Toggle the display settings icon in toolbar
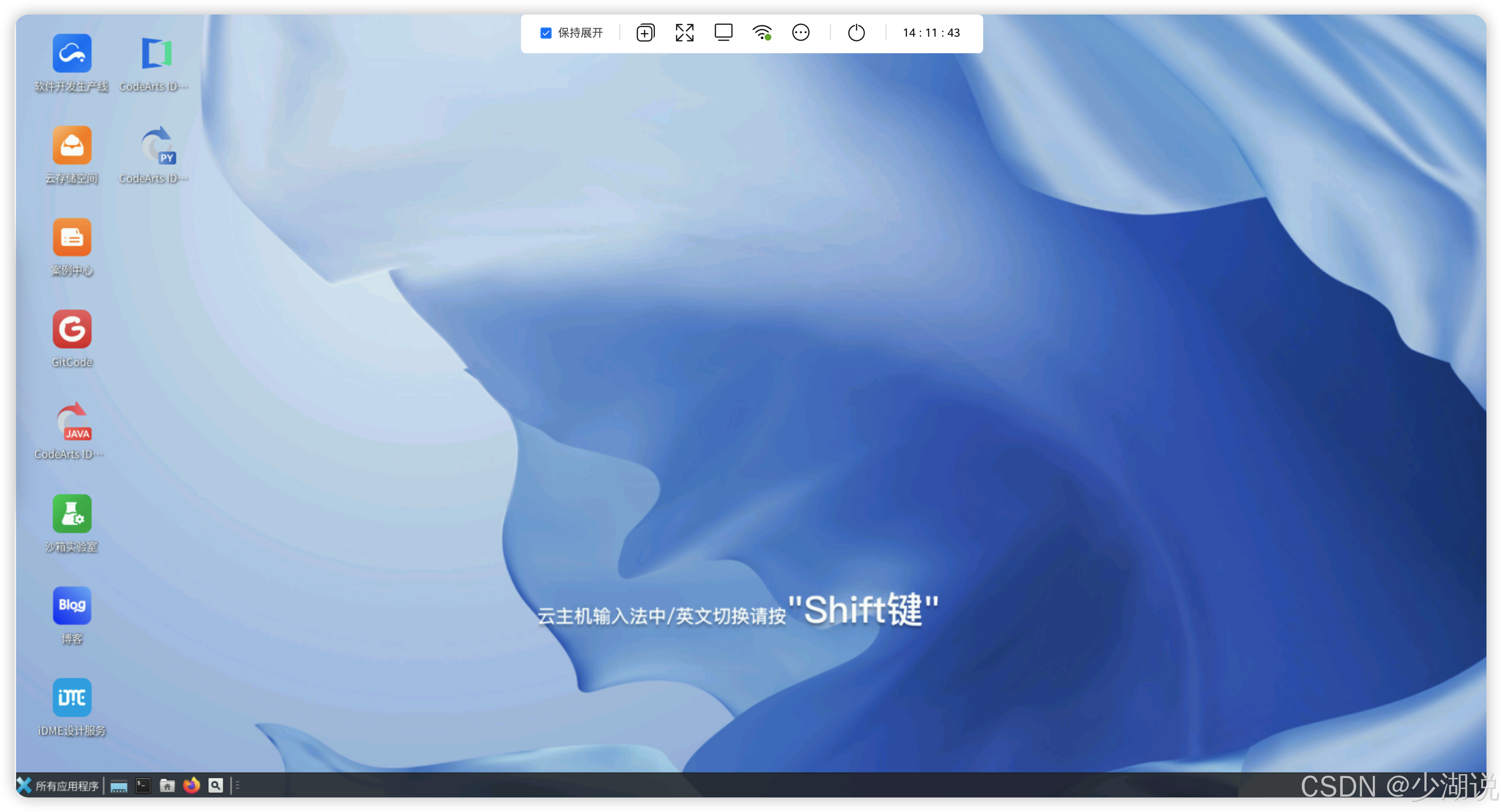 pos(723,33)
